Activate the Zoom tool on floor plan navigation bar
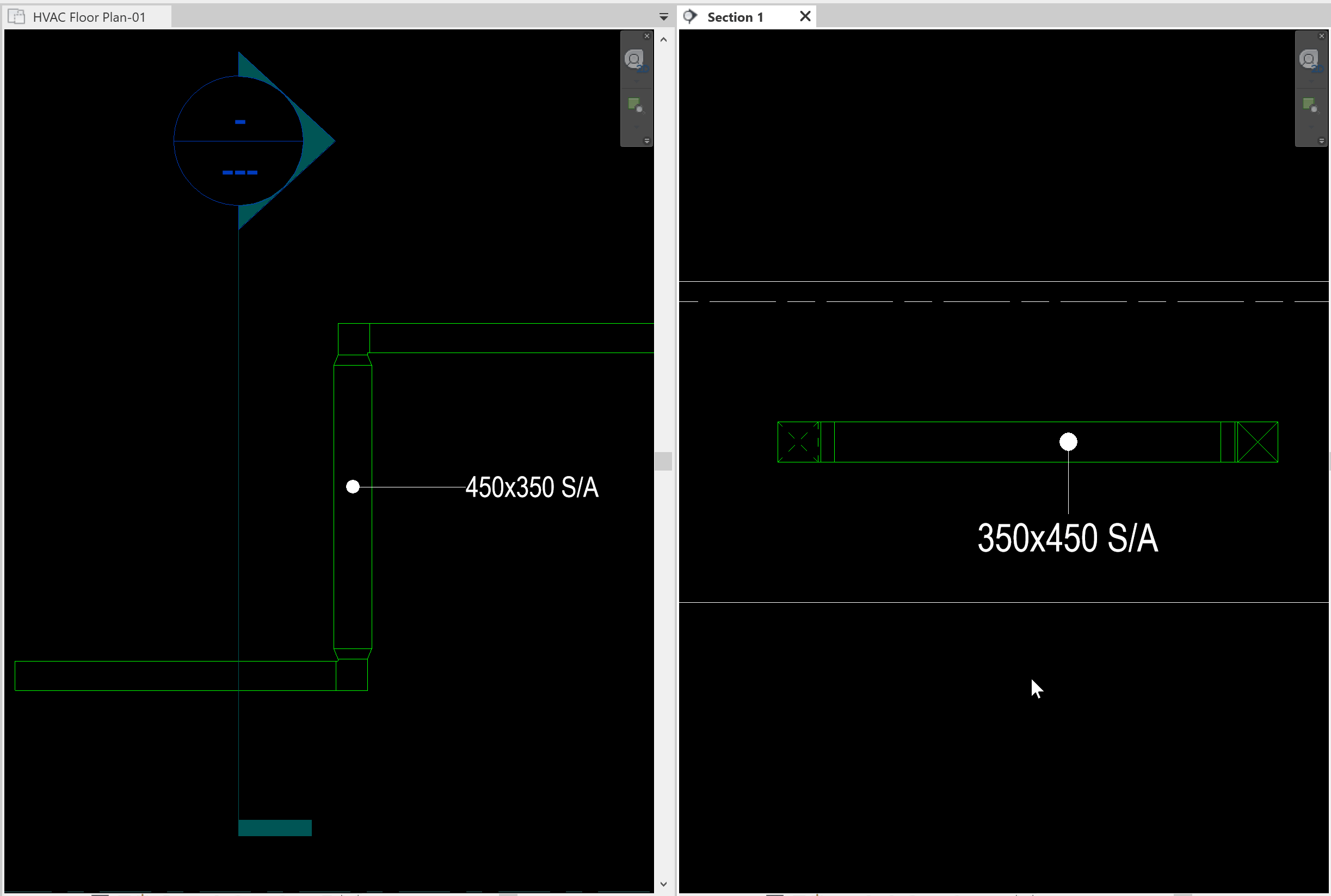Screen dimensions: 1331x896 point(636,104)
